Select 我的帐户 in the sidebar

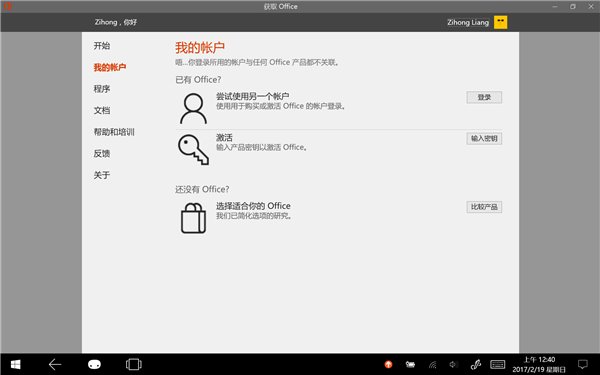(x=110, y=67)
